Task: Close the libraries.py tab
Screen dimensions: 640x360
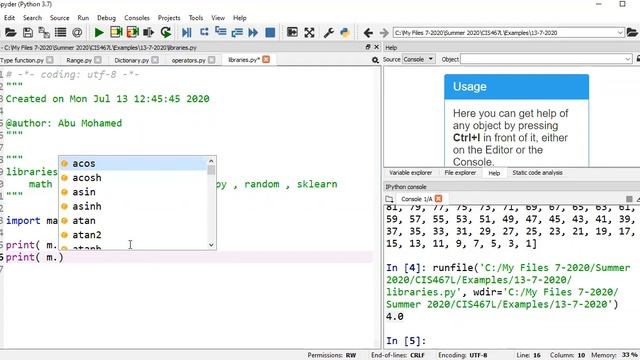Action: [266, 60]
